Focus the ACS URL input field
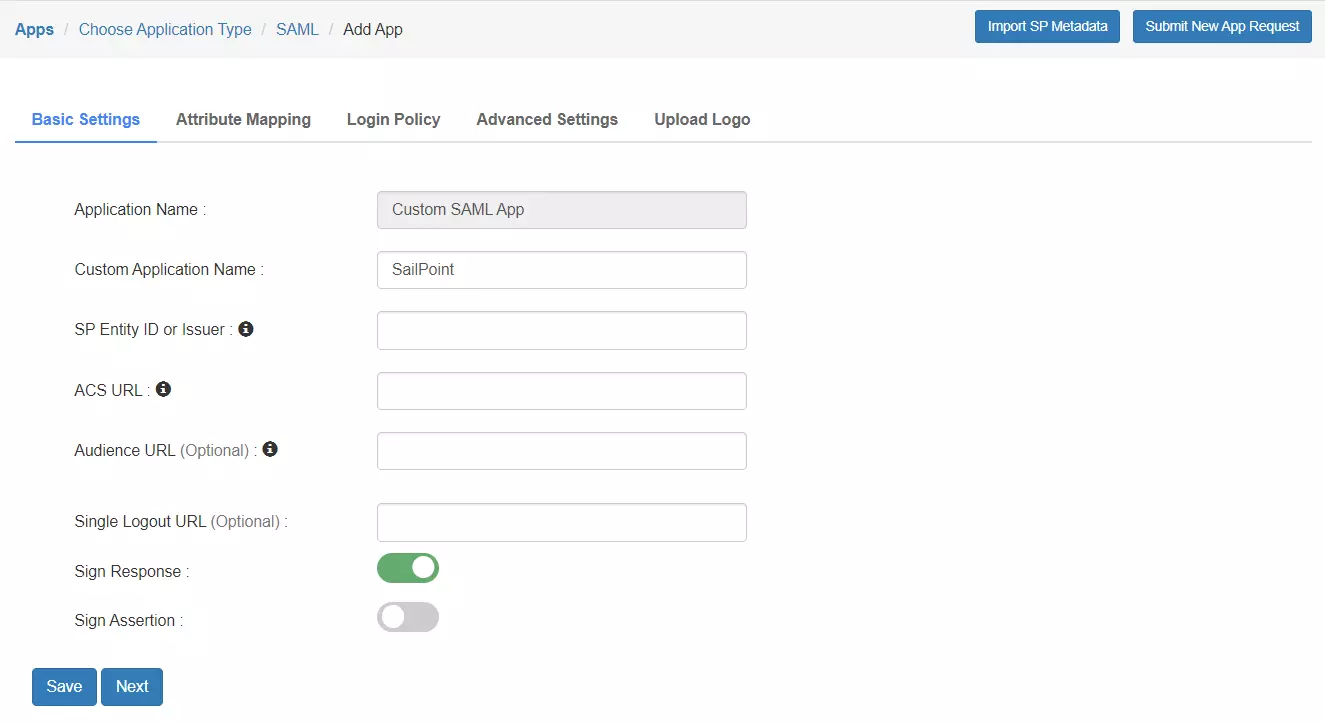This screenshot has width=1325, height=723. pyautogui.click(x=561, y=390)
